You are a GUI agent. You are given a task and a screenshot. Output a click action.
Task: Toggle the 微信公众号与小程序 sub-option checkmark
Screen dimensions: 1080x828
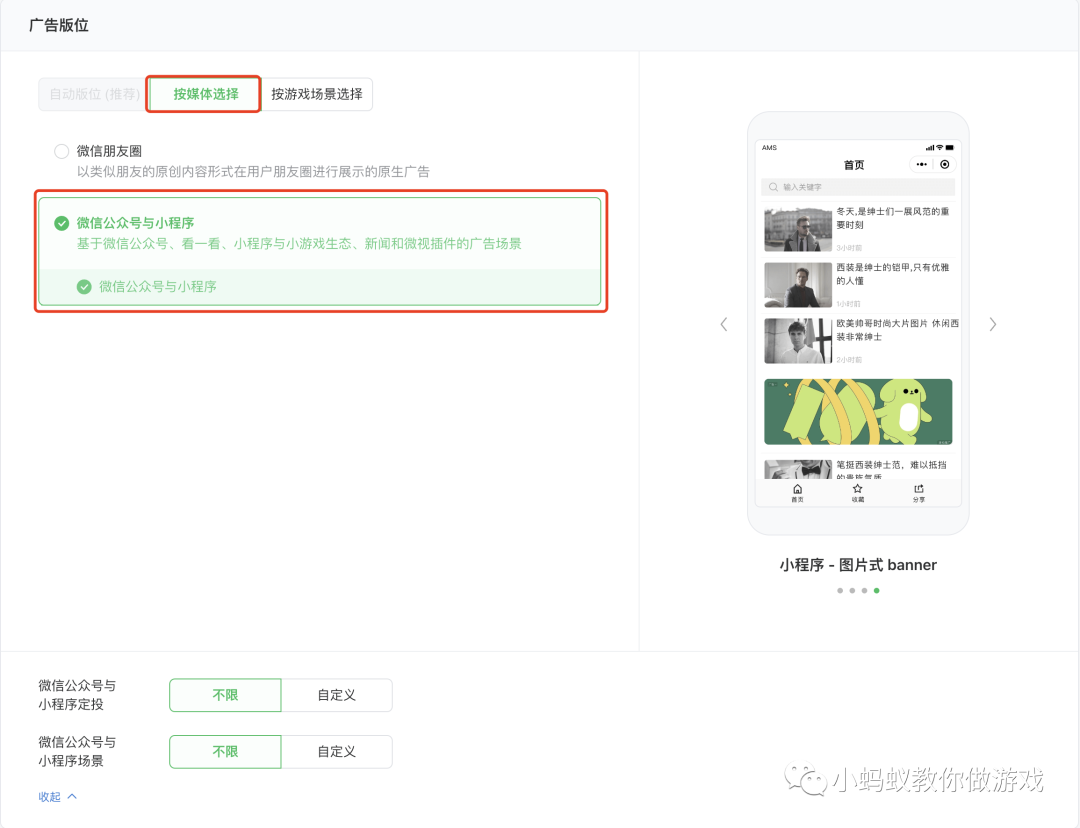(84, 287)
